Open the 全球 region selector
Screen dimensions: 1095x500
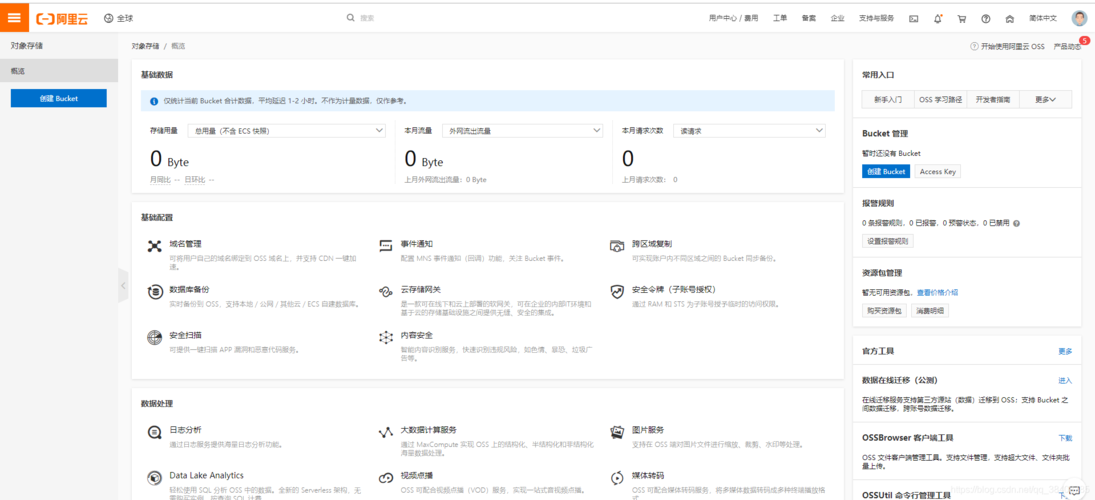[x=118, y=18]
